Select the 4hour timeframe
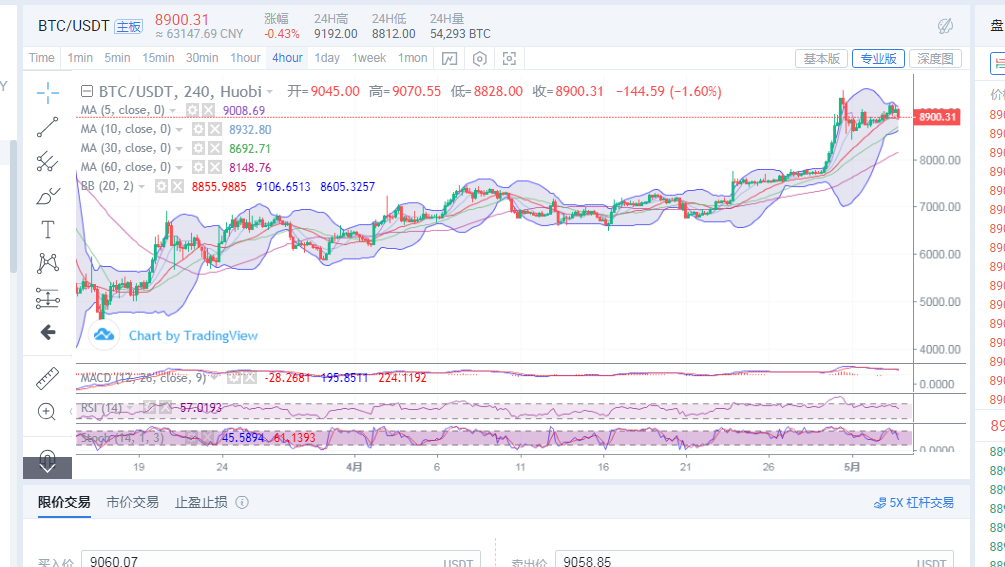Image resolution: width=1005 pixels, height=567 pixels. click(x=287, y=58)
